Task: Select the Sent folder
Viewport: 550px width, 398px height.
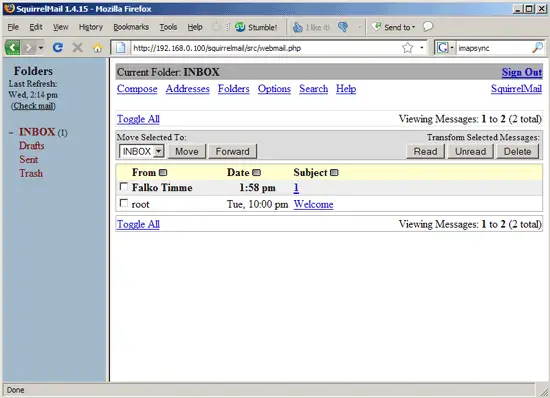Action: pyautogui.click(x=28, y=160)
